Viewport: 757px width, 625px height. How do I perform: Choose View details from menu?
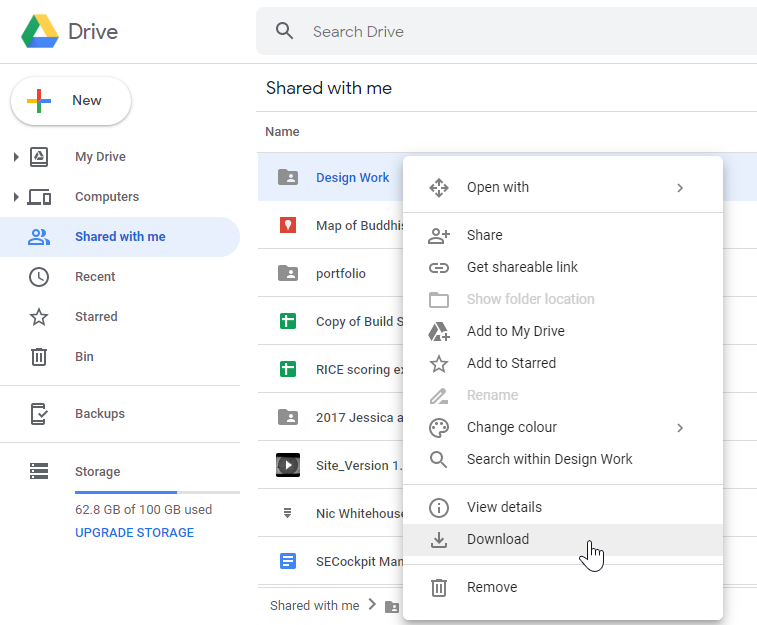click(x=562, y=507)
